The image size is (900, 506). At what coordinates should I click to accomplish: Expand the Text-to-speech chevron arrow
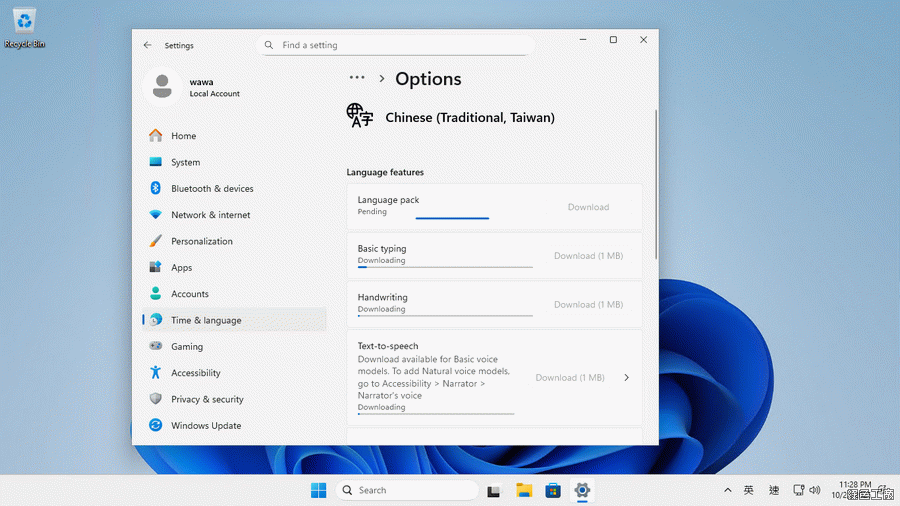coord(627,378)
